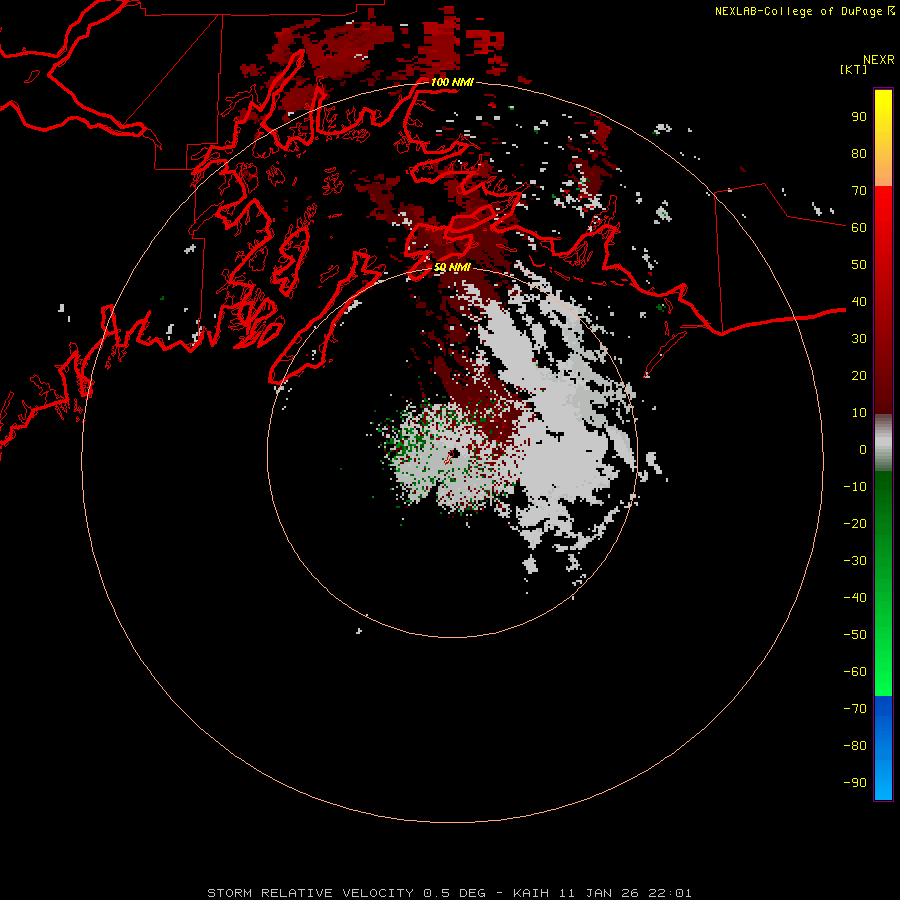Image resolution: width=900 pixels, height=900 pixels.
Task: Click the -10 value on velocity scale
Action: (855, 487)
